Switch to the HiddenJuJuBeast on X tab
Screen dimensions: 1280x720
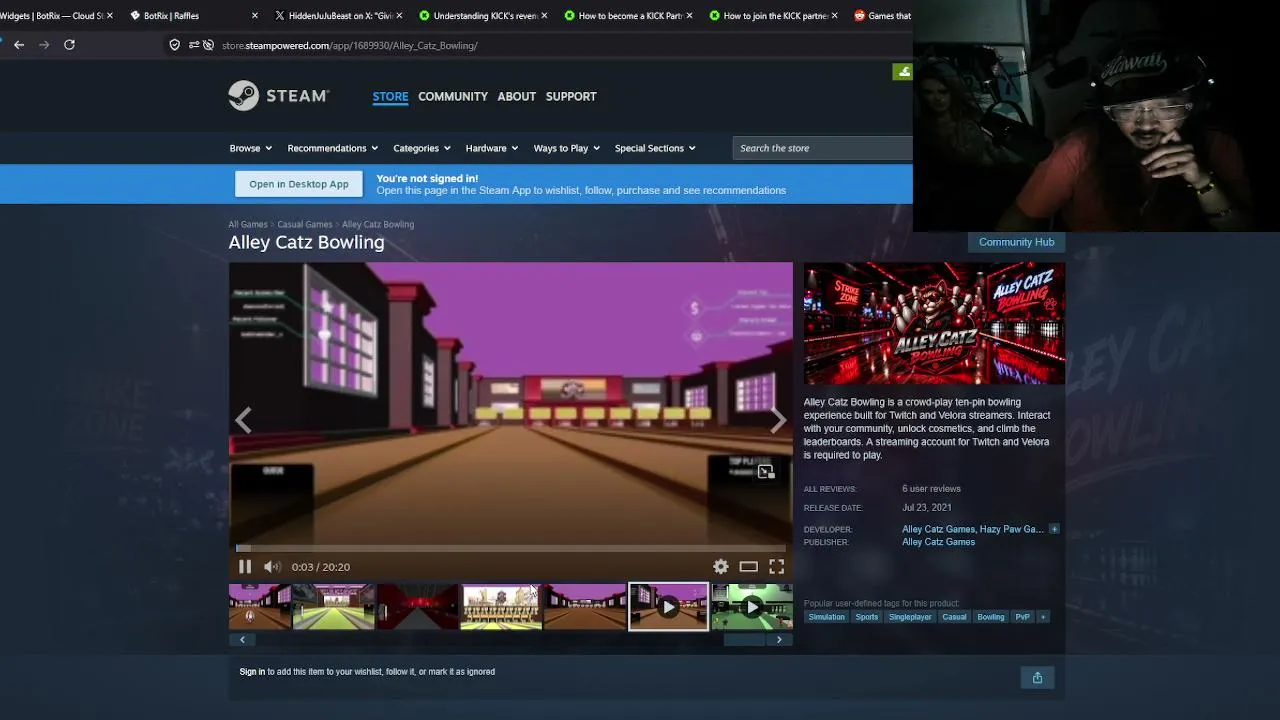[x=338, y=16]
